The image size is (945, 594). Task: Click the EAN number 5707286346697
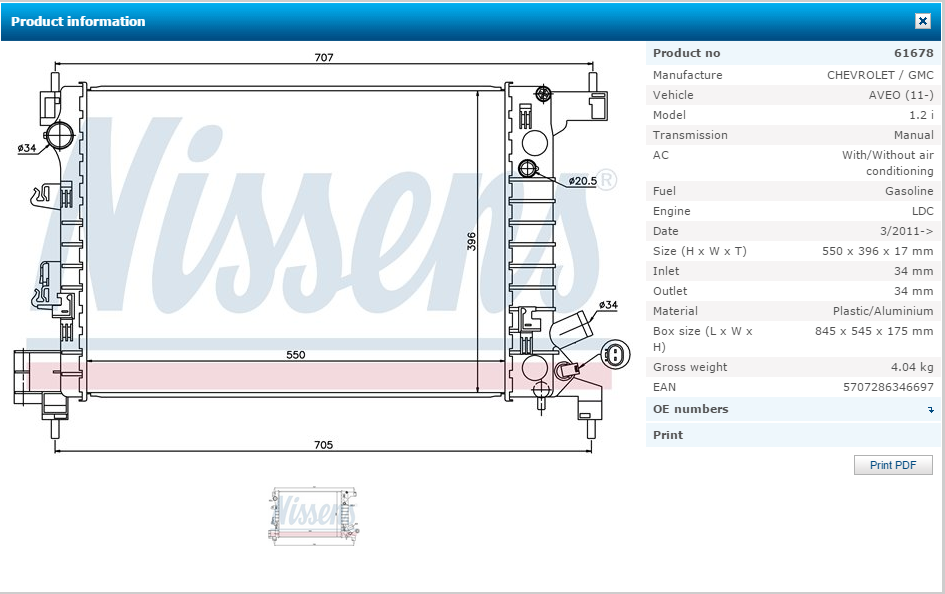click(888, 387)
